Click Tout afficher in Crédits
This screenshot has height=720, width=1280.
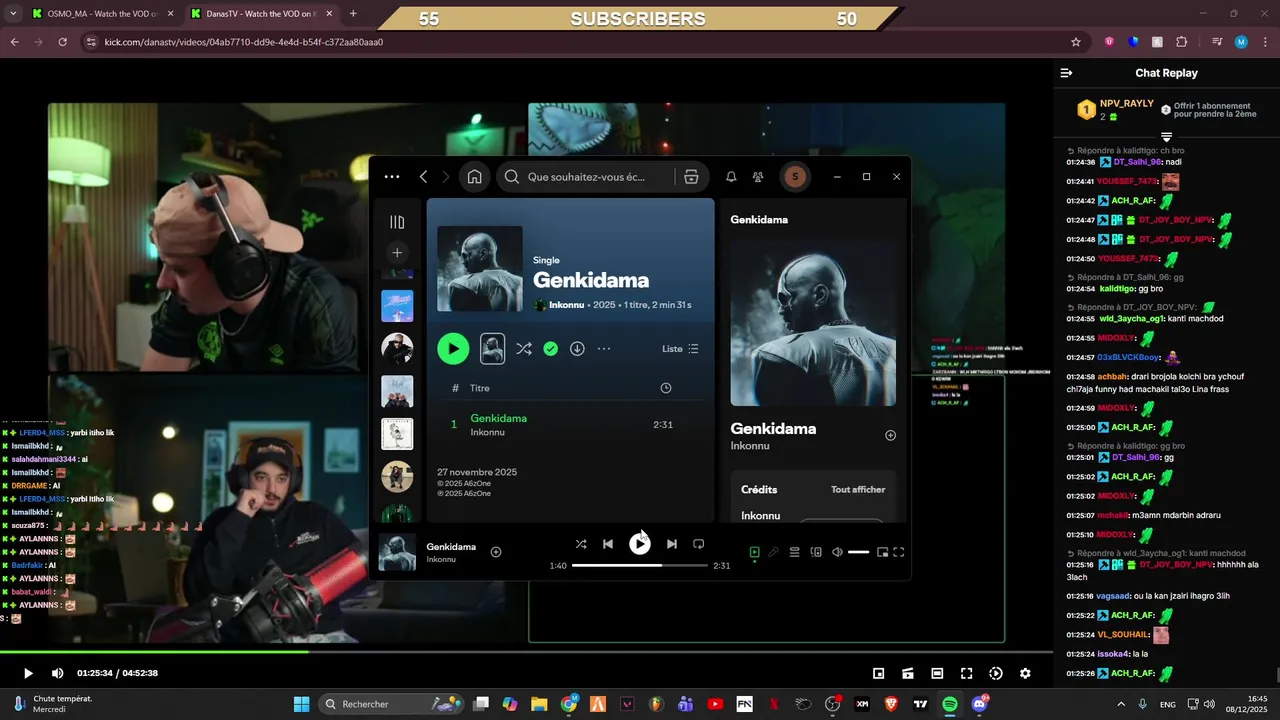[x=858, y=490]
